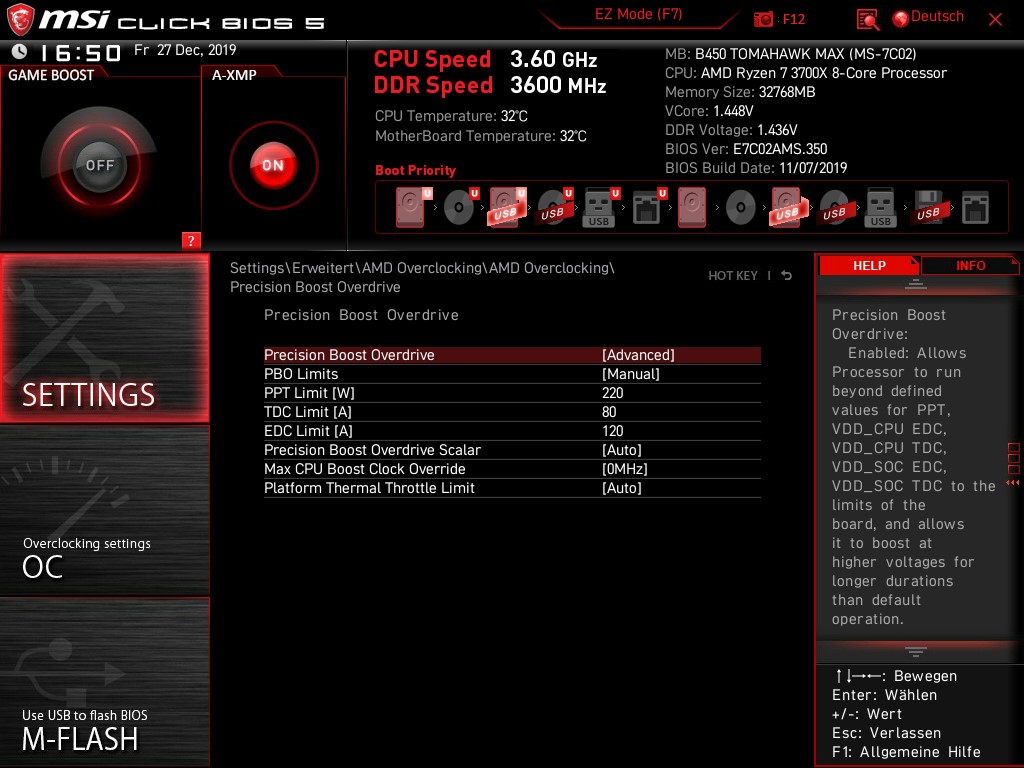The width and height of the screenshot is (1024, 768).
Task: Open Platform Thermal Throttle Limit [Auto] option
Action: pyautogui.click(x=512, y=488)
